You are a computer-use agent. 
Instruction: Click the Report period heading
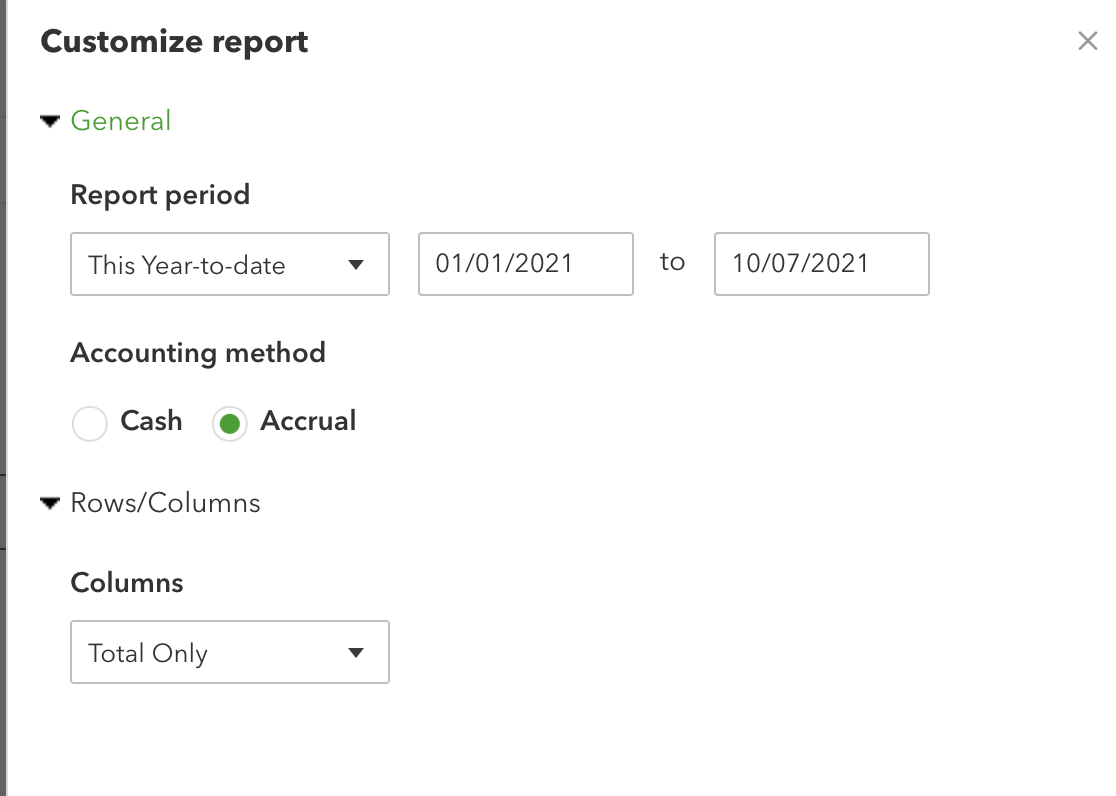click(160, 194)
